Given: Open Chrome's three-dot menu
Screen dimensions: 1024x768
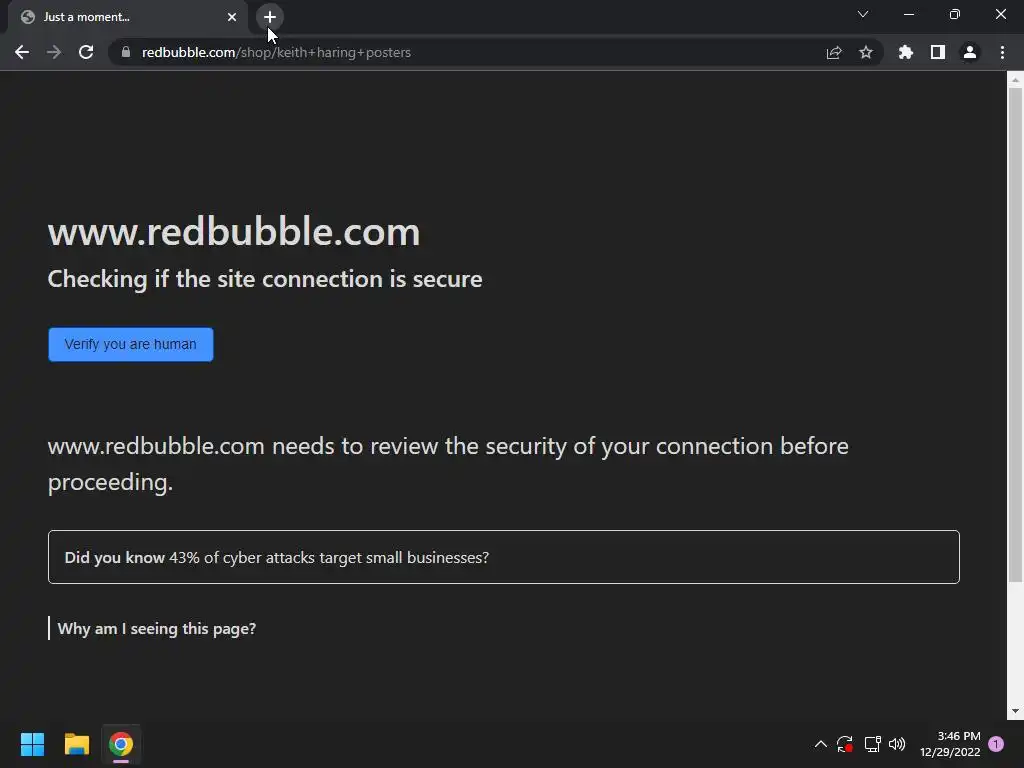Looking at the screenshot, I should [1002, 52].
